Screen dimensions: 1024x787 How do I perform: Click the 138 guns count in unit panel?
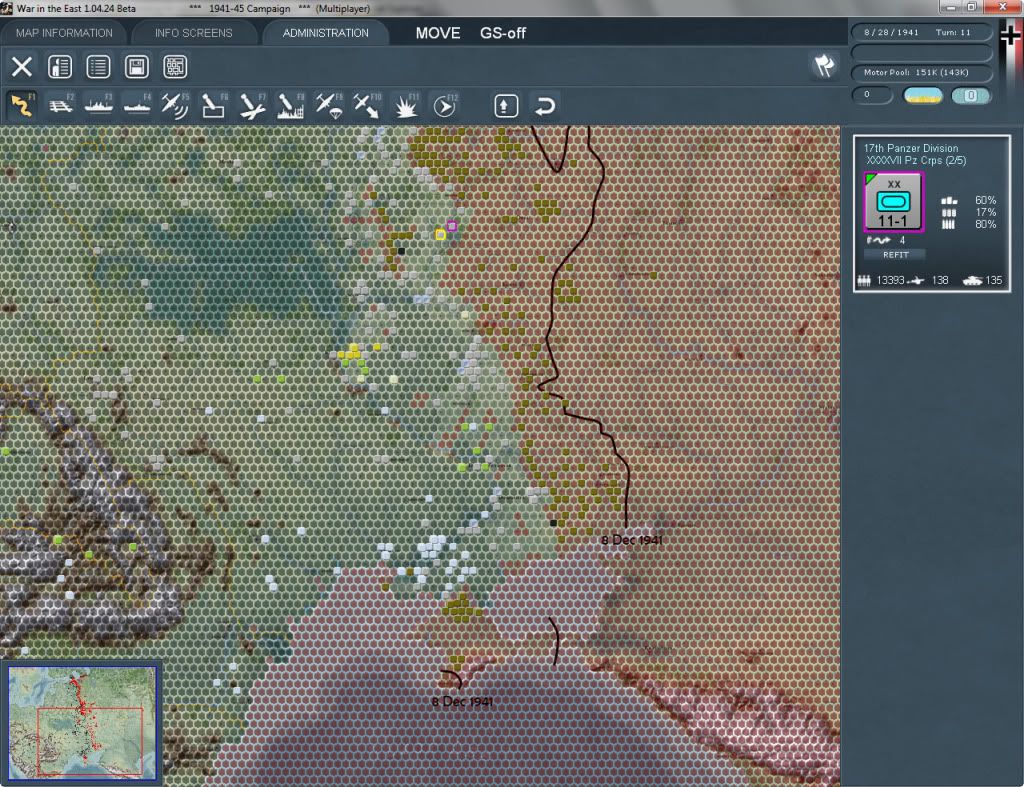click(940, 280)
